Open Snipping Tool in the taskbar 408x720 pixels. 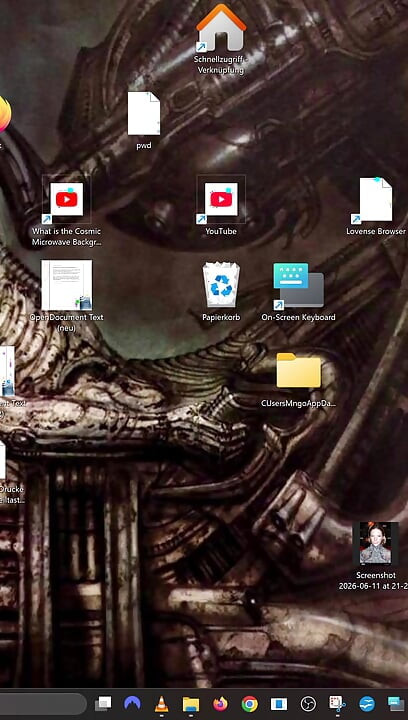(337, 703)
